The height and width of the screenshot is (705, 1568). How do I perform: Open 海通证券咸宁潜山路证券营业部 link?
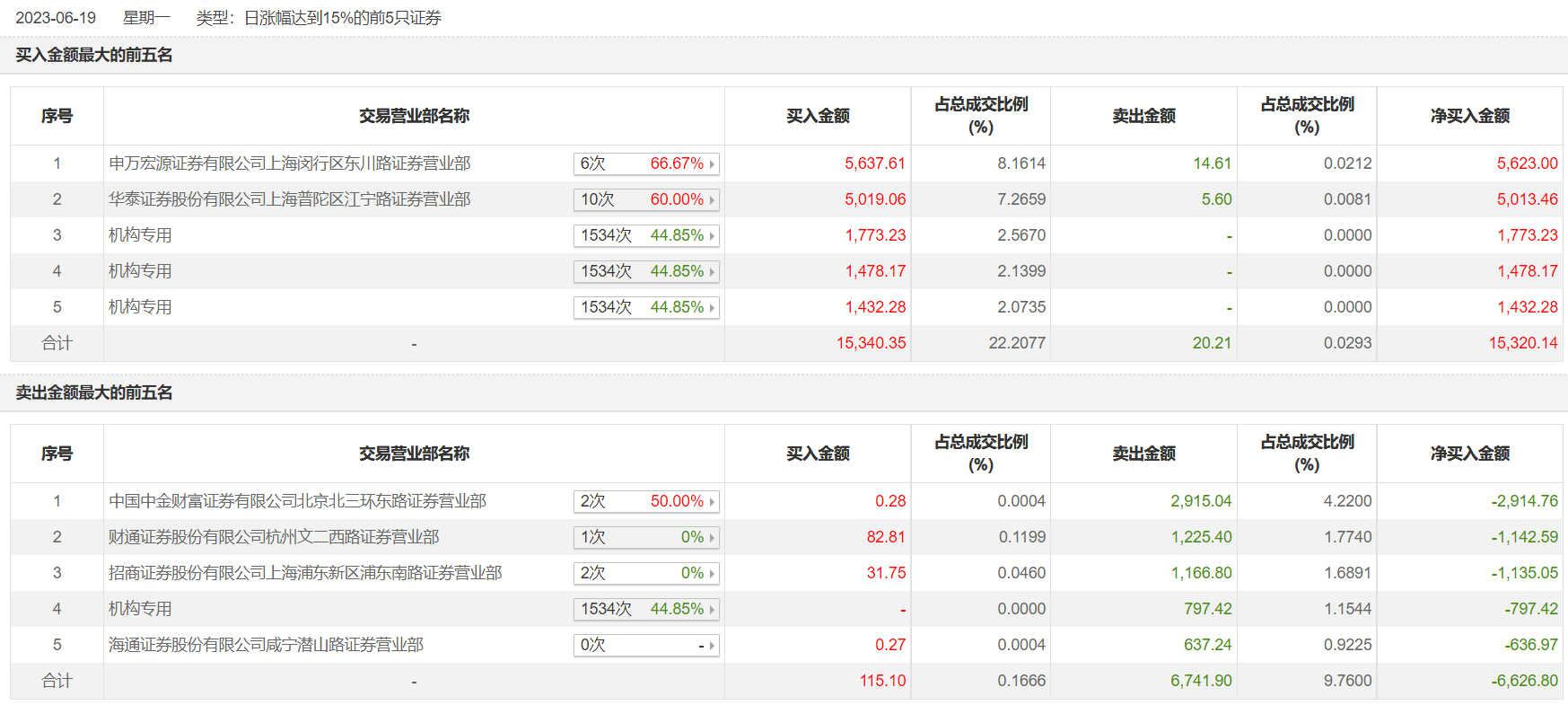[266, 645]
